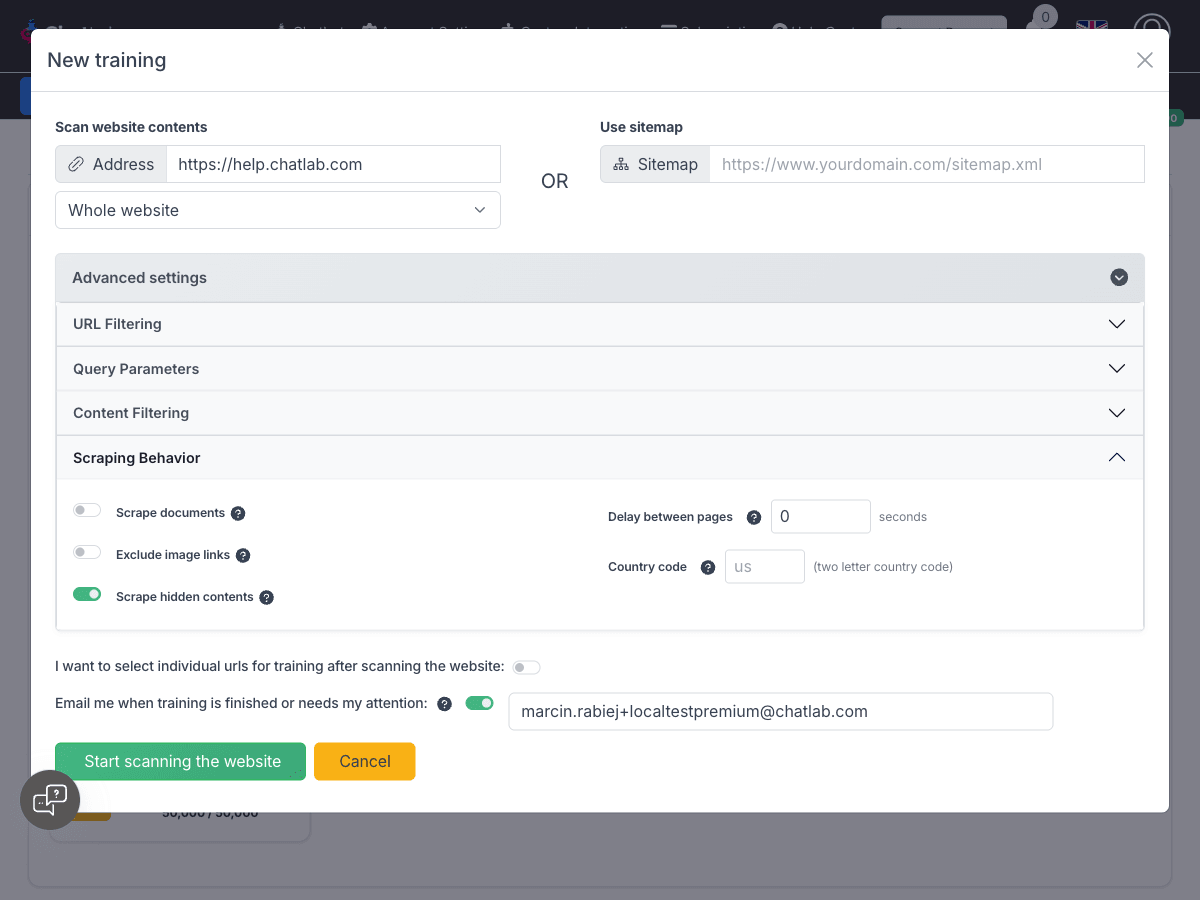Click the help icon for Delay between pages
Viewport: 1200px width, 900px height.
point(754,517)
